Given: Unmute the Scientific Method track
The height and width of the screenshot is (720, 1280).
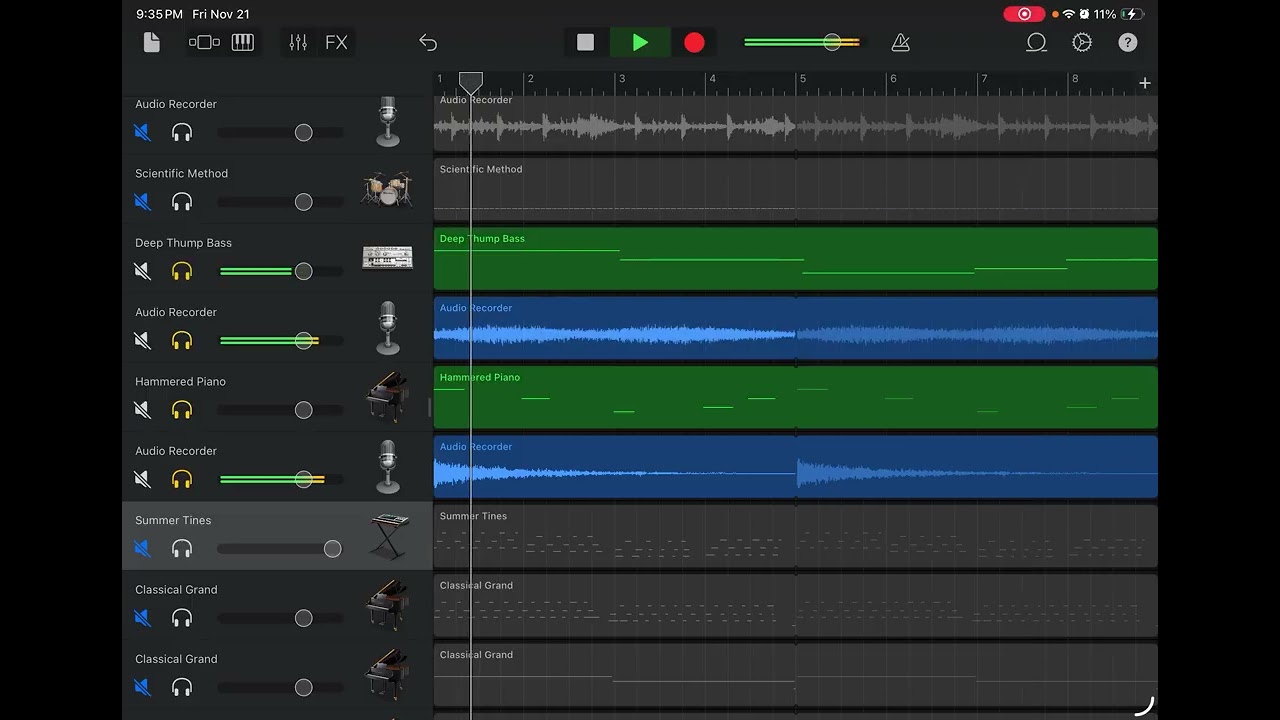Looking at the screenshot, I should pyautogui.click(x=142, y=202).
